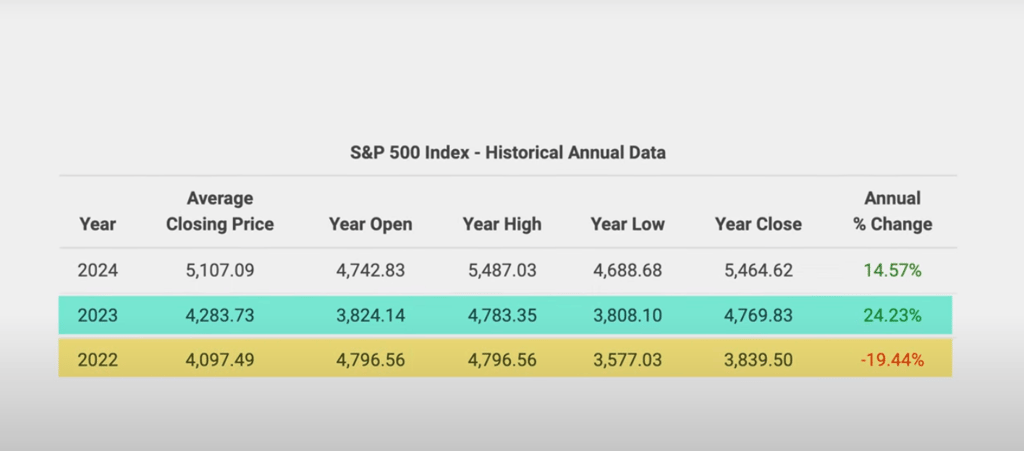Select the 2022 year low 3,577.03
Screen dimensions: 1024x451
627,361
